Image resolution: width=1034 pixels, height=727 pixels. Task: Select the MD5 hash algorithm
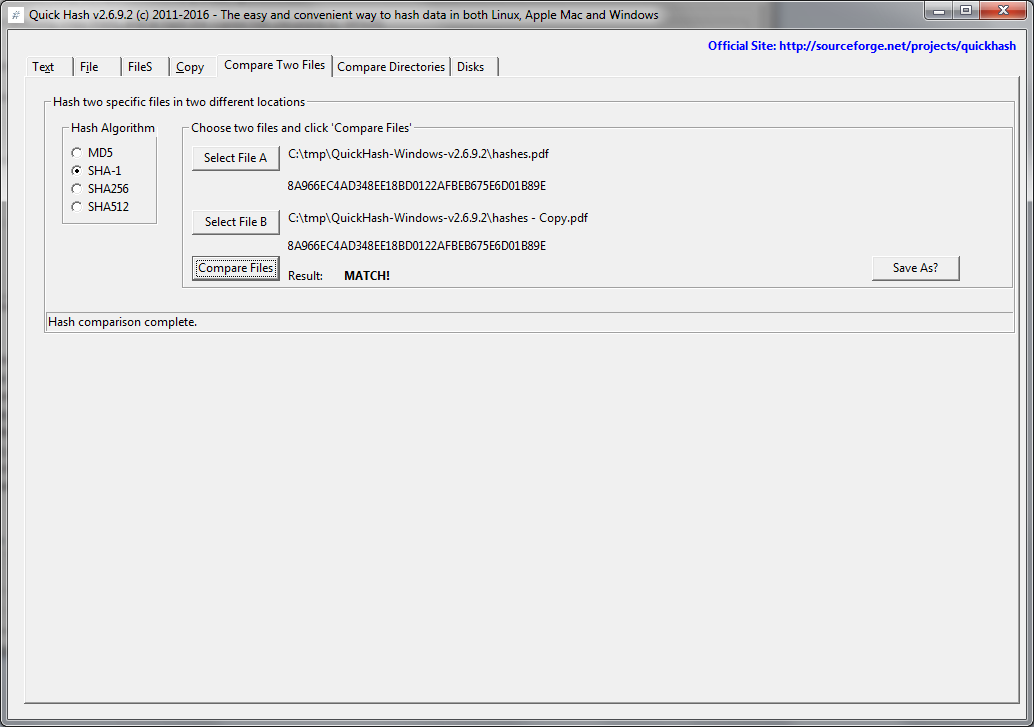tap(77, 153)
